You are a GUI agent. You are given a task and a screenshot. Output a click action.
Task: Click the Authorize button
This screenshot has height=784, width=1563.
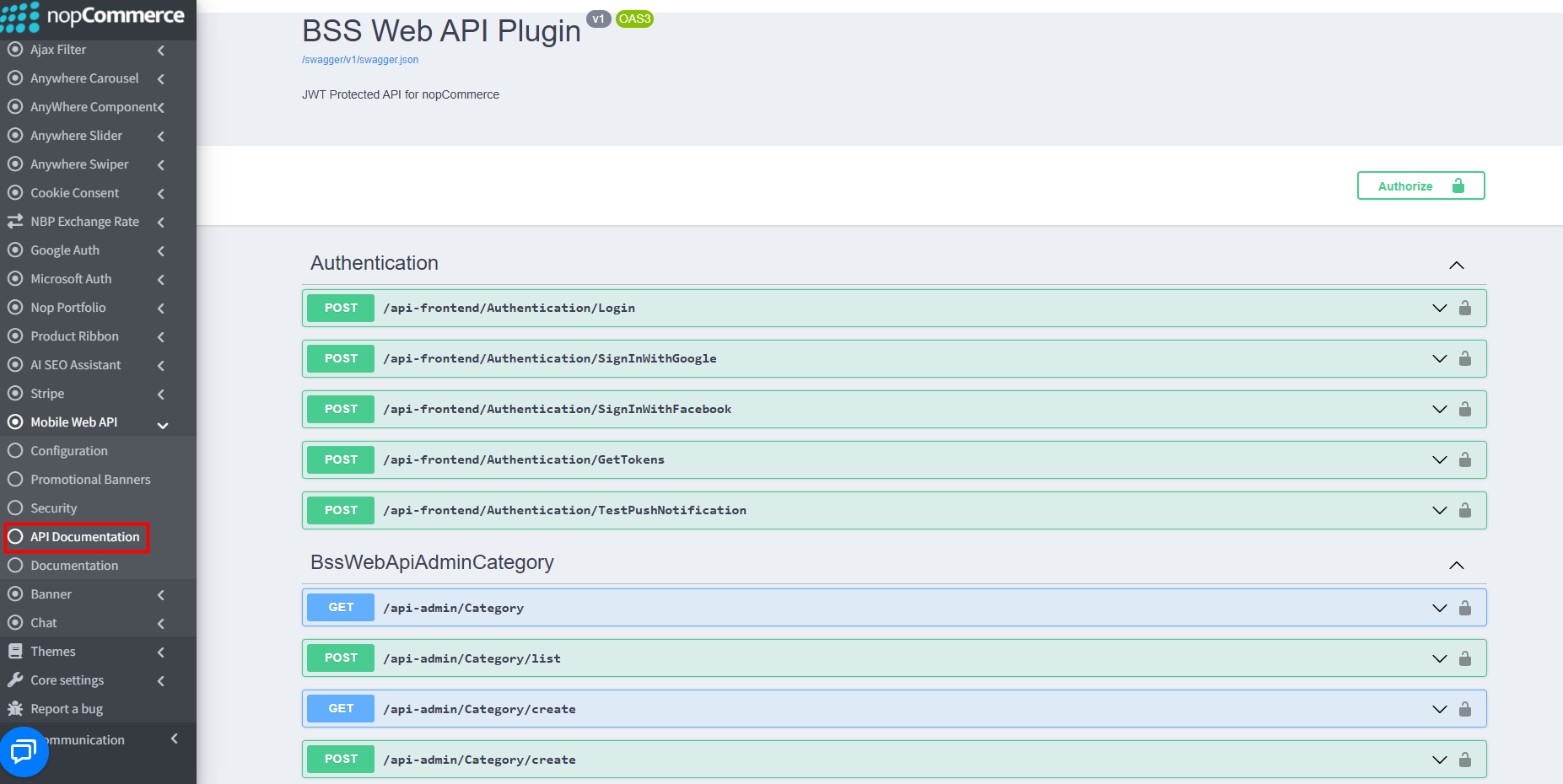click(x=1421, y=185)
